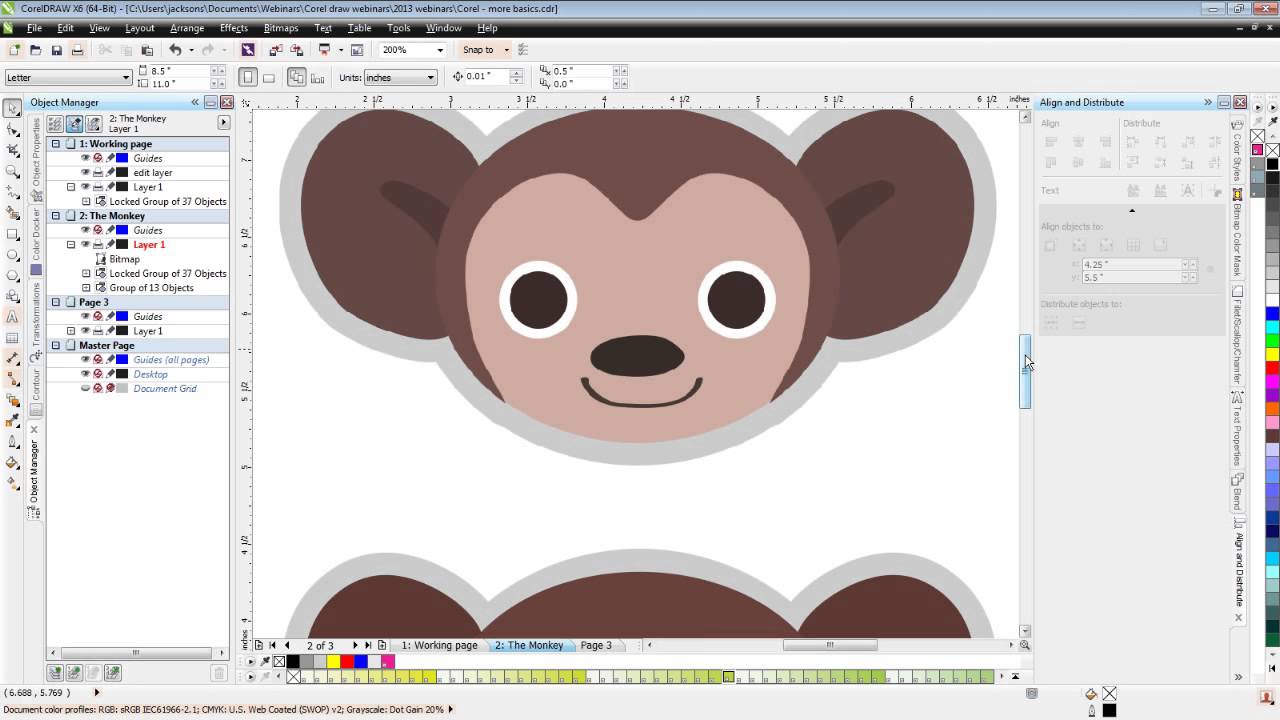Select the Crop tool in the toolbox

(13, 151)
